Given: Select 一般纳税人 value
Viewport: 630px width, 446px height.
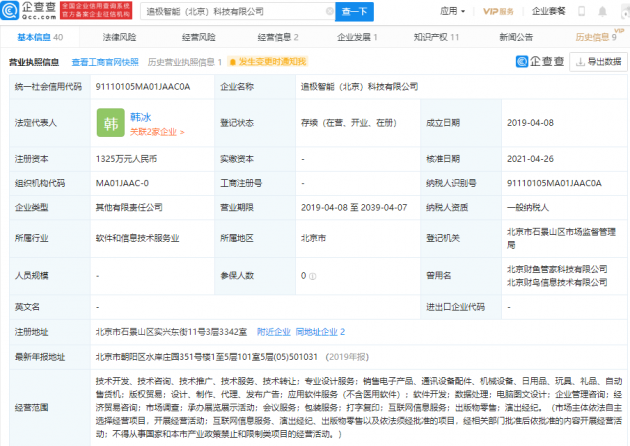Looking at the screenshot, I should tap(528, 207).
